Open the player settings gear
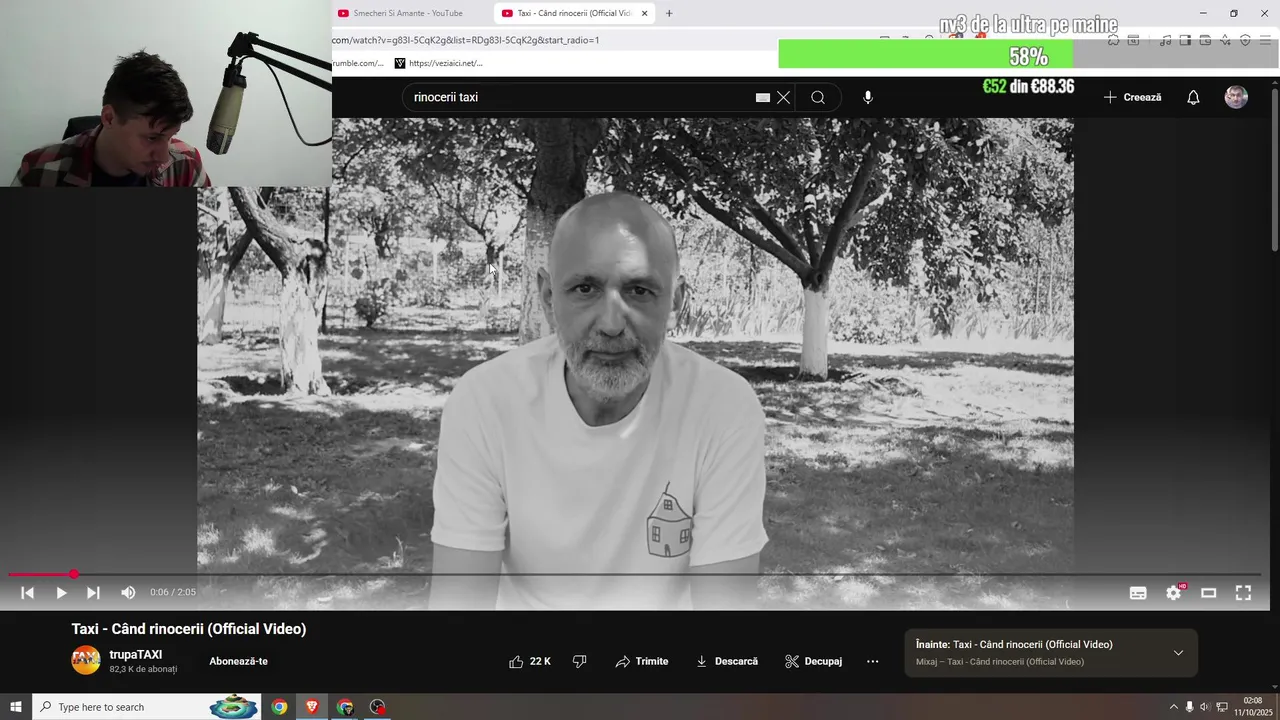Screen dimensions: 1280x720 (1174, 593)
